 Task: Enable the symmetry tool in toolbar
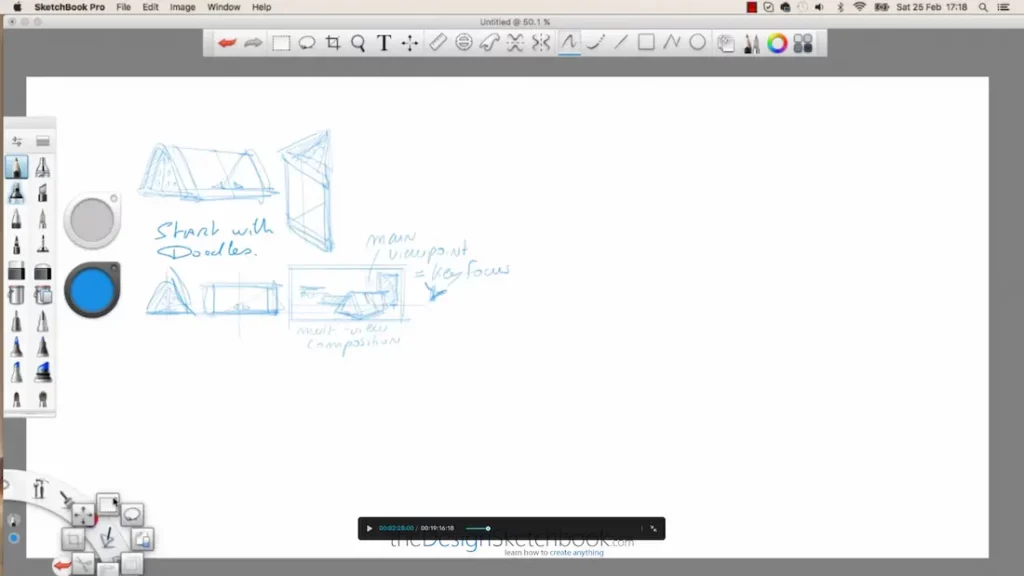click(541, 43)
